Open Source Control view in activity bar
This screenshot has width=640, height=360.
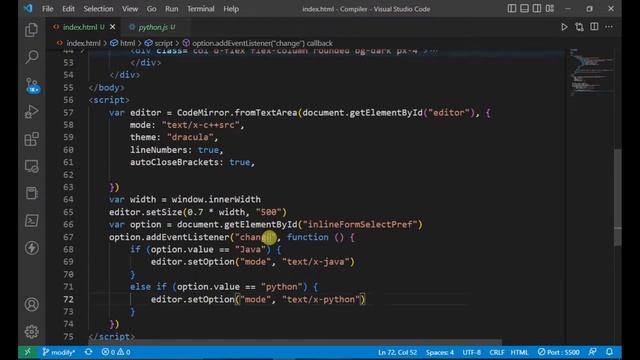tap(31, 85)
